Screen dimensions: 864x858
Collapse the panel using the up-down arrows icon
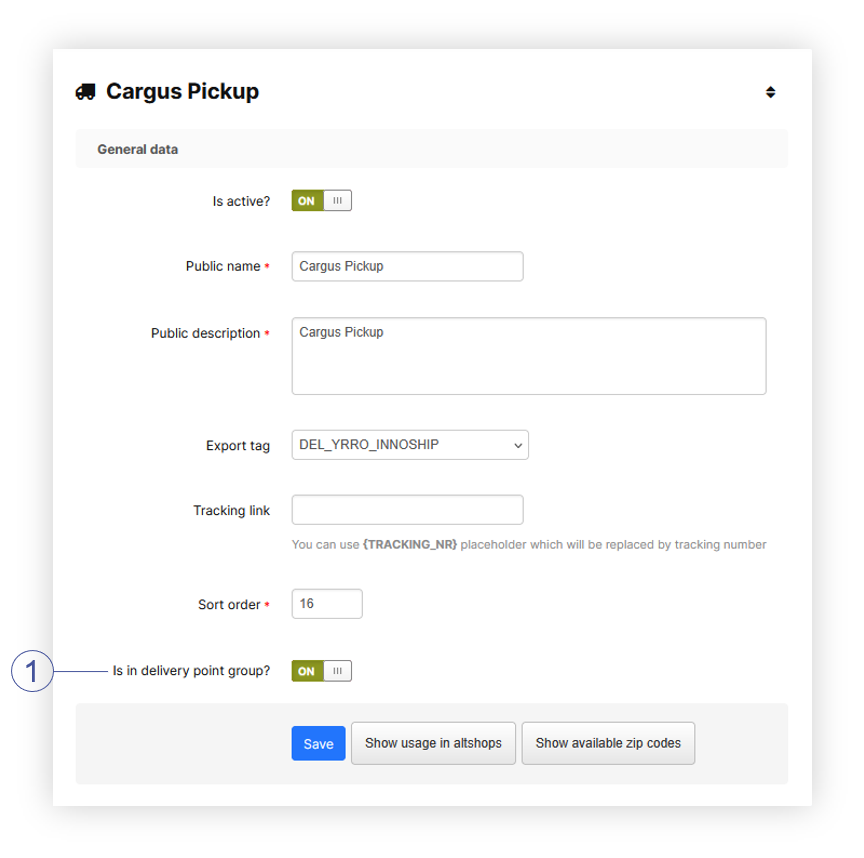tap(770, 92)
